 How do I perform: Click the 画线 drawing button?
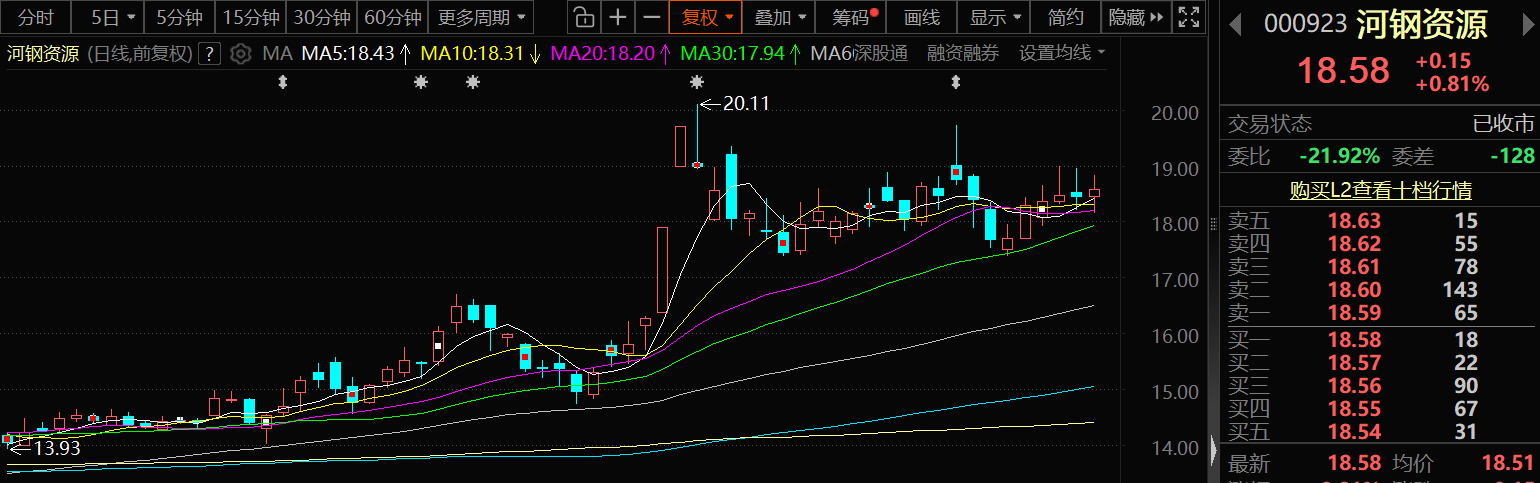921,17
